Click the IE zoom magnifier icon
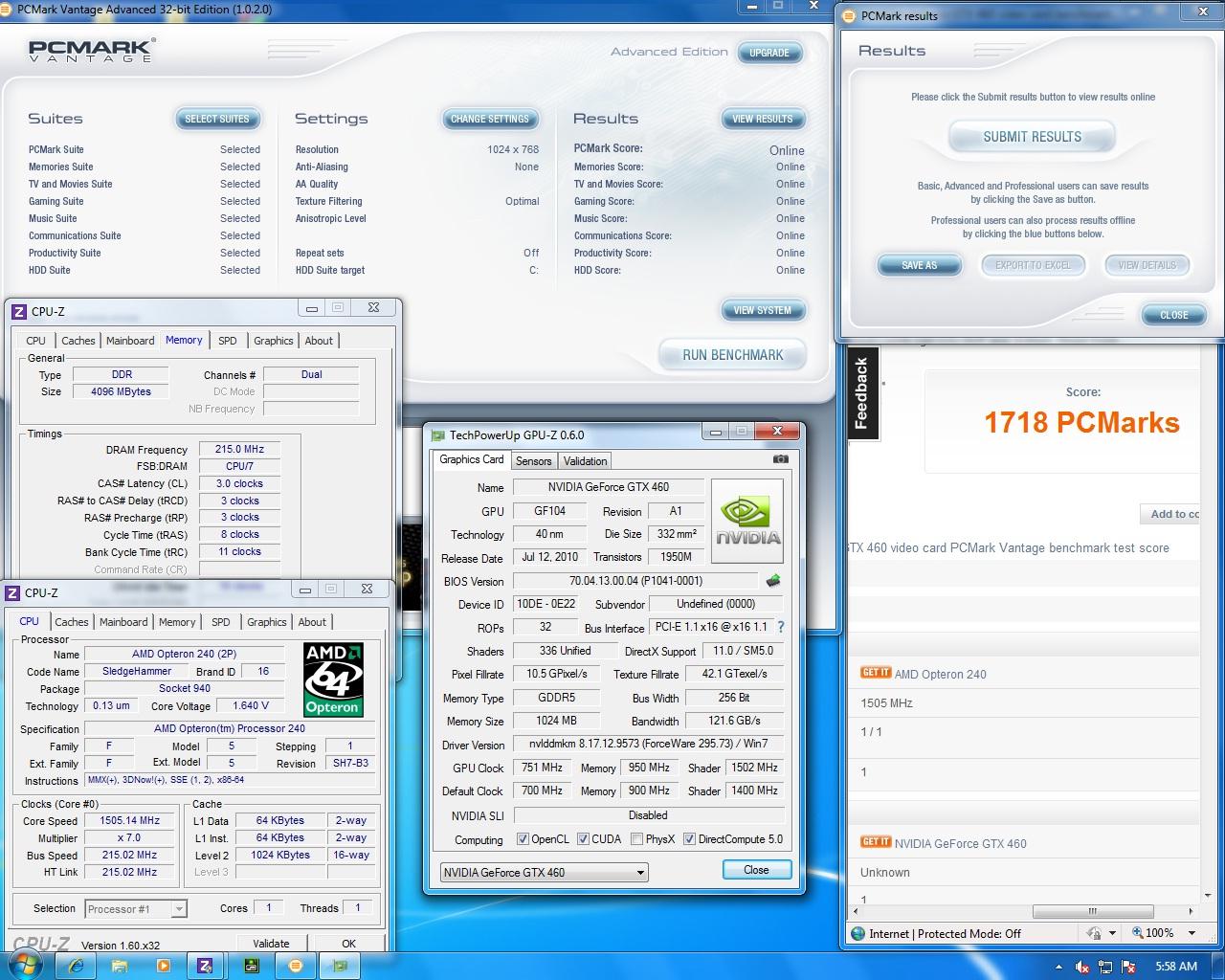 [1139, 932]
